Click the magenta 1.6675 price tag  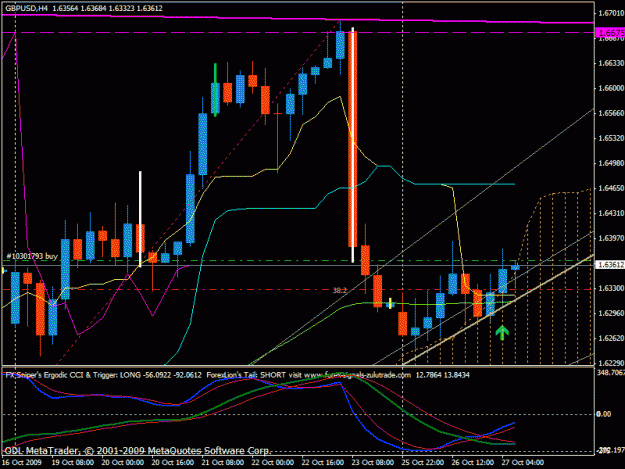coord(610,33)
